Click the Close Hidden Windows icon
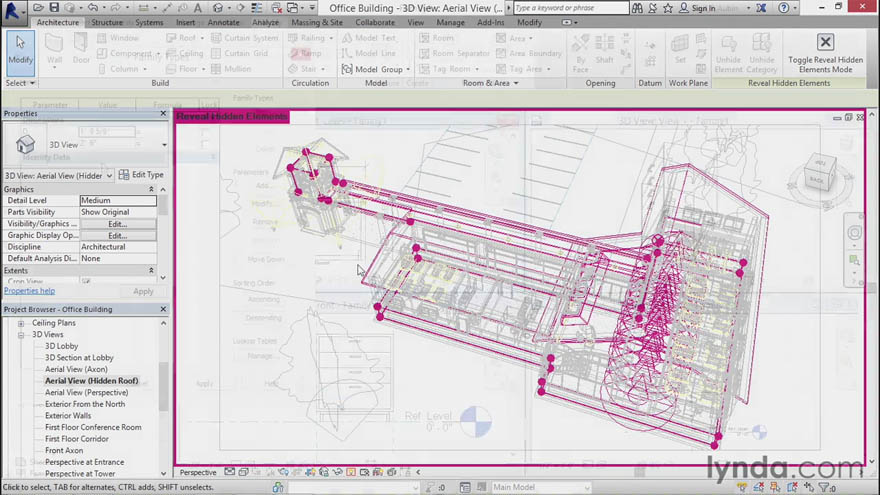This screenshot has width=880, height=495. coord(276,7)
